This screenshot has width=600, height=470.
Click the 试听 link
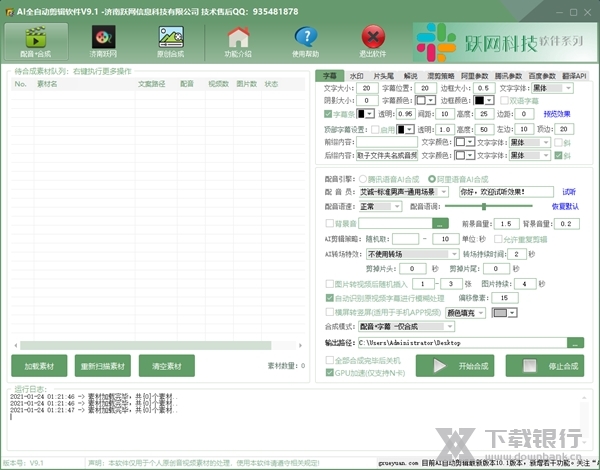pos(569,192)
